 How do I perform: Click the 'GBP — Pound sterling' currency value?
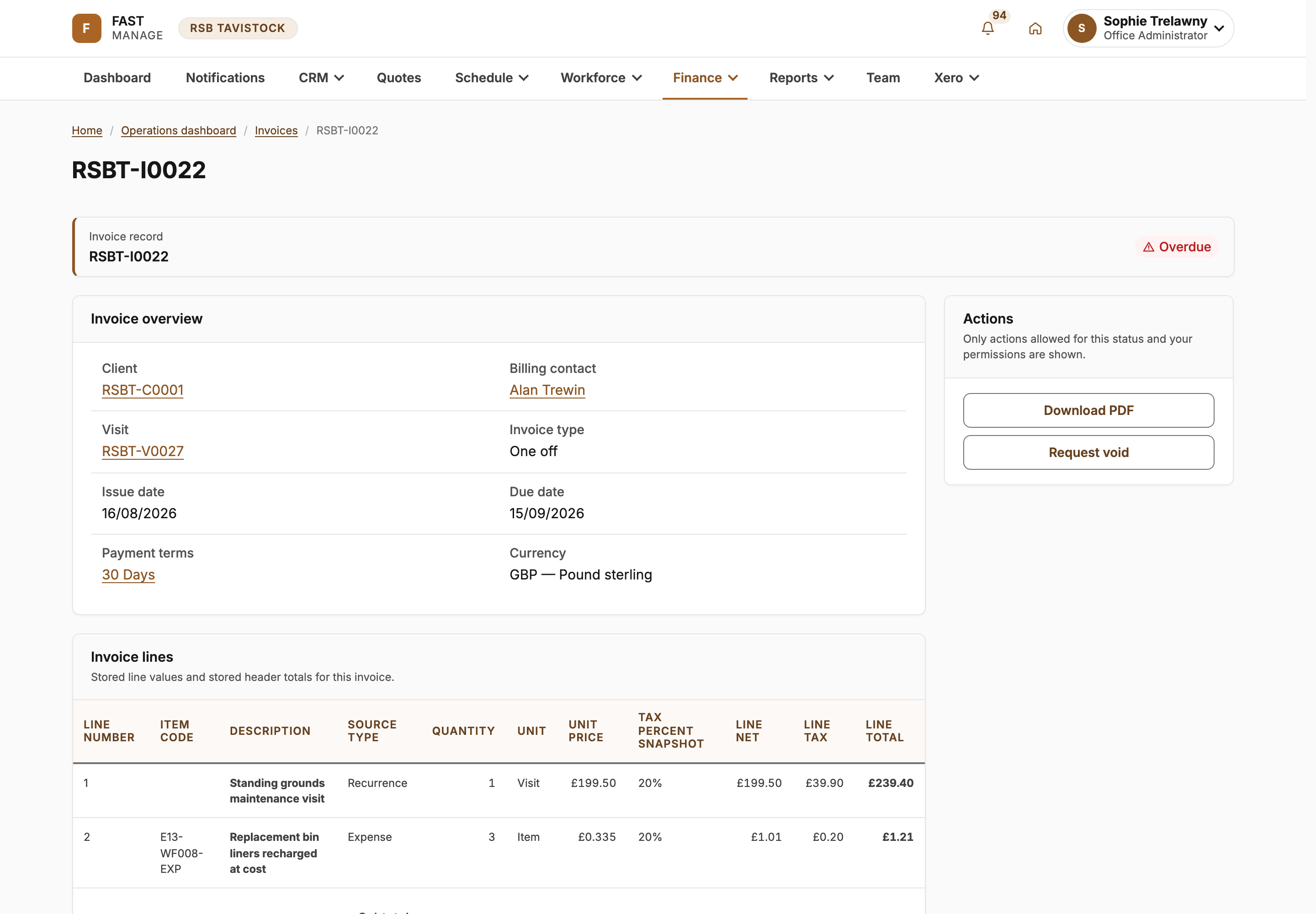(x=581, y=574)
